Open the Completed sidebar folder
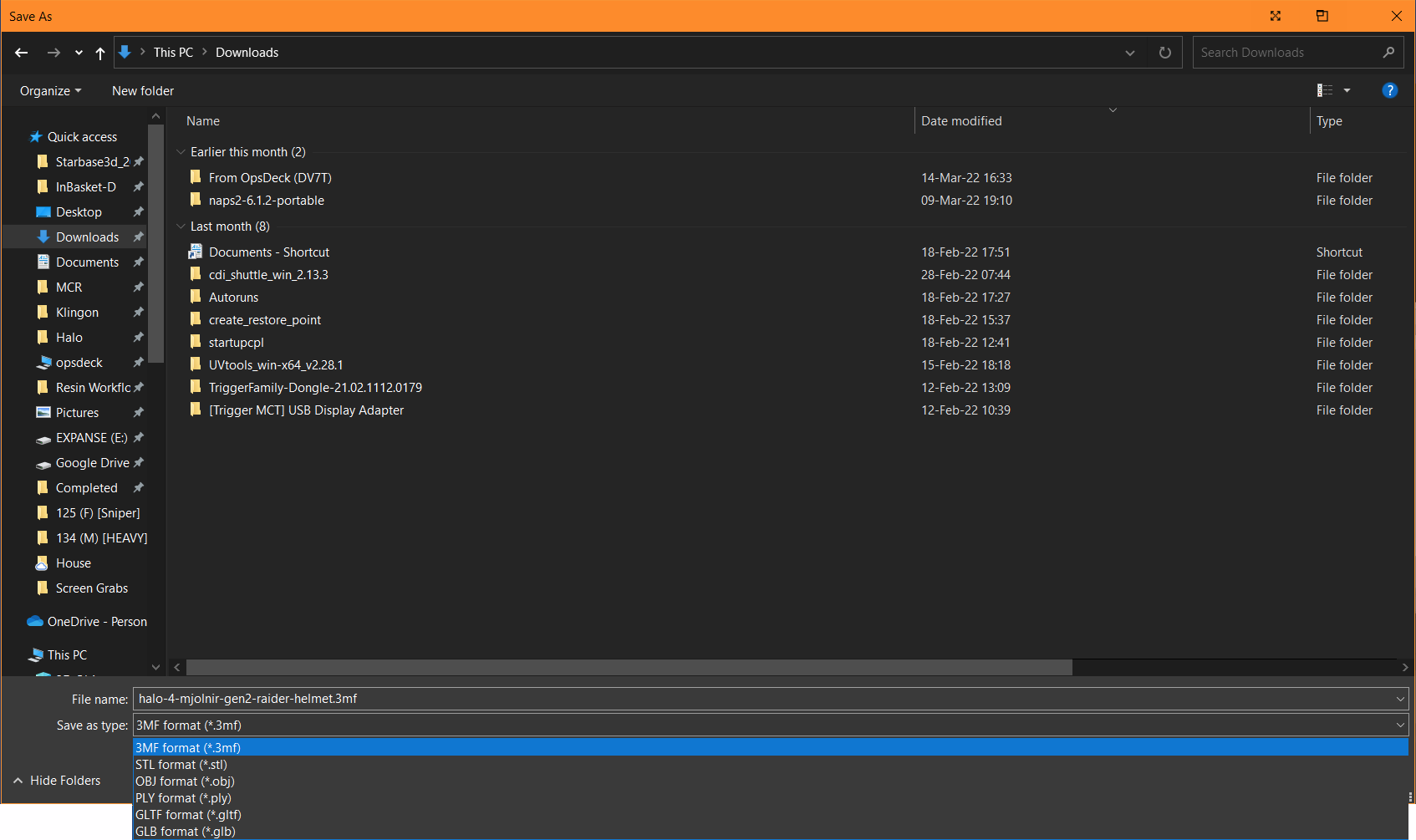Screen dimensions: 1416x840 (86, 488)
